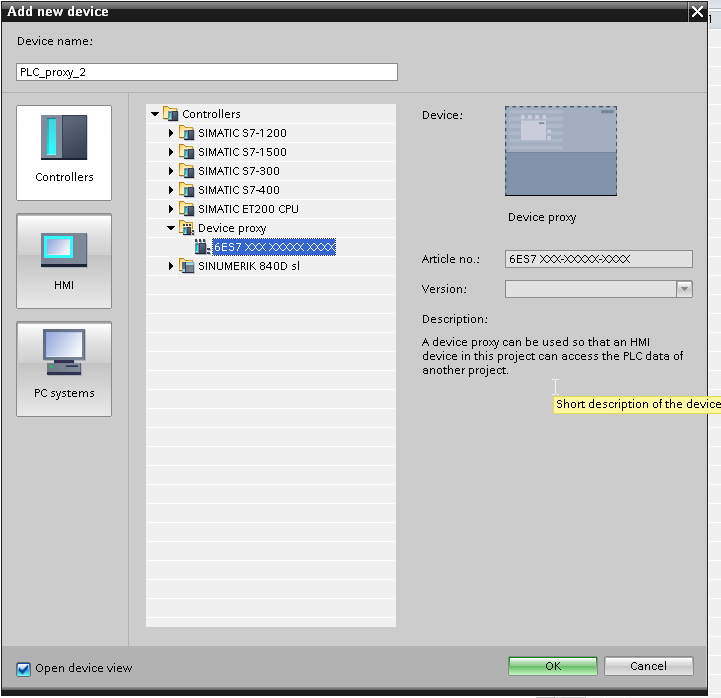
Task: Click the Article no. field
Action: [599, 259]
